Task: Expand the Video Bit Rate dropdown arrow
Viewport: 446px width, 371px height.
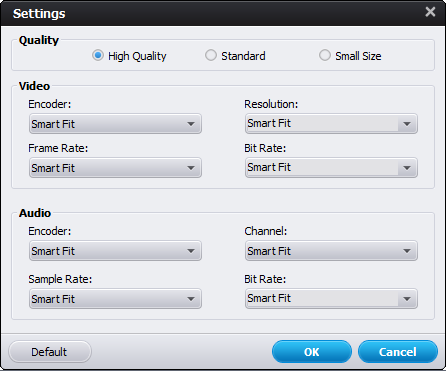Action: [407, 168]
